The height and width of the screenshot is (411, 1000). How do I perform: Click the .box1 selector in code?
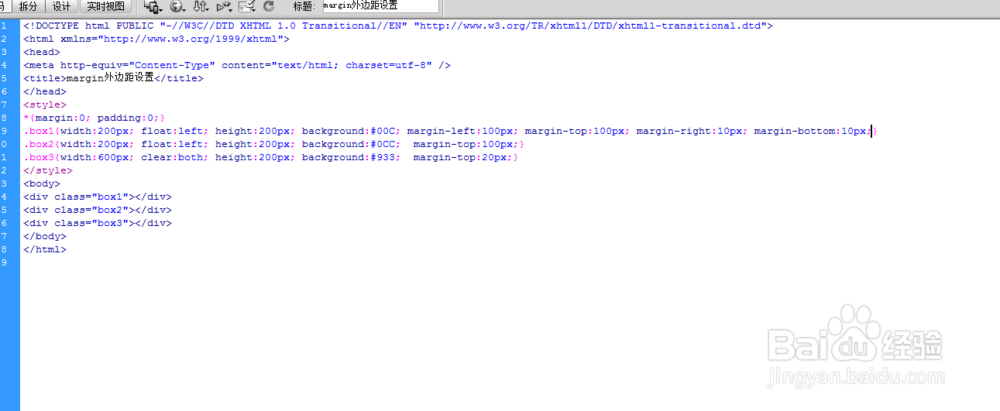tap(38, 131)
